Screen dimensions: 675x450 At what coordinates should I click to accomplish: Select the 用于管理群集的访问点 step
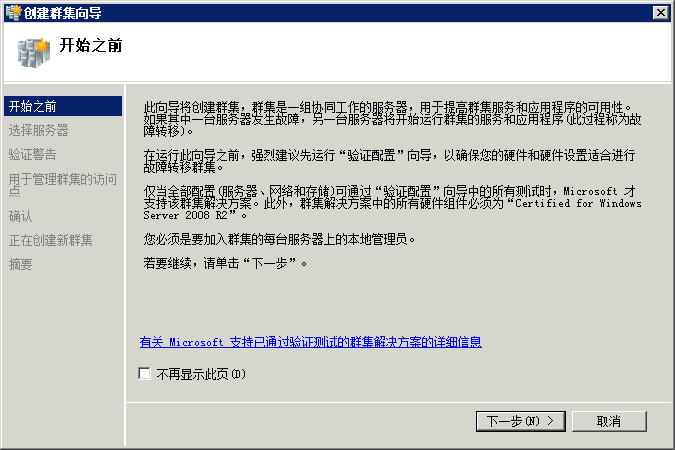pos(63,185)
